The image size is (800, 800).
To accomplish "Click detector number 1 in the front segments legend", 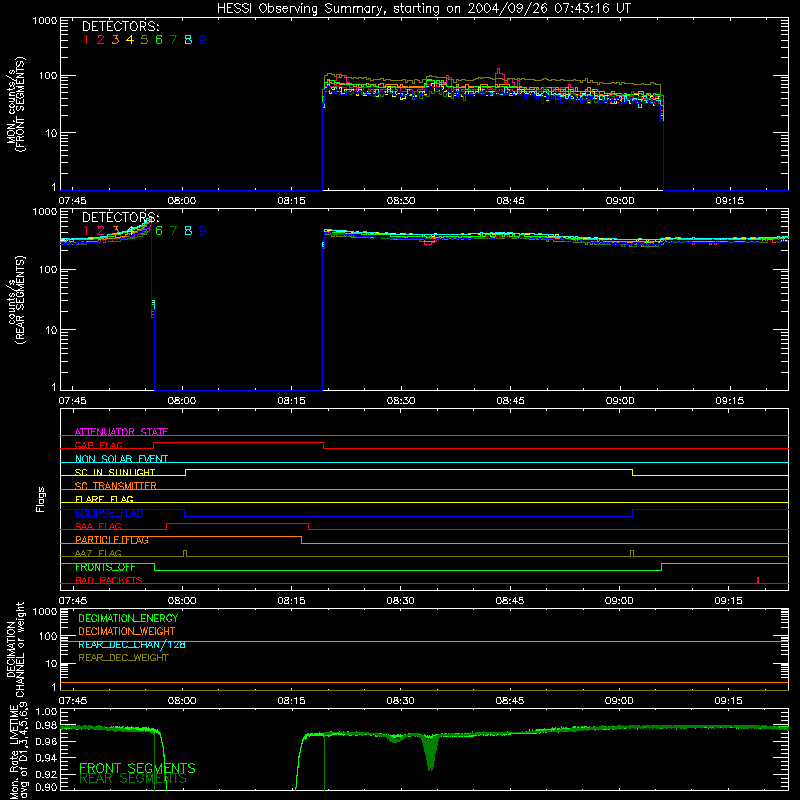I will [x=86, y=40].
